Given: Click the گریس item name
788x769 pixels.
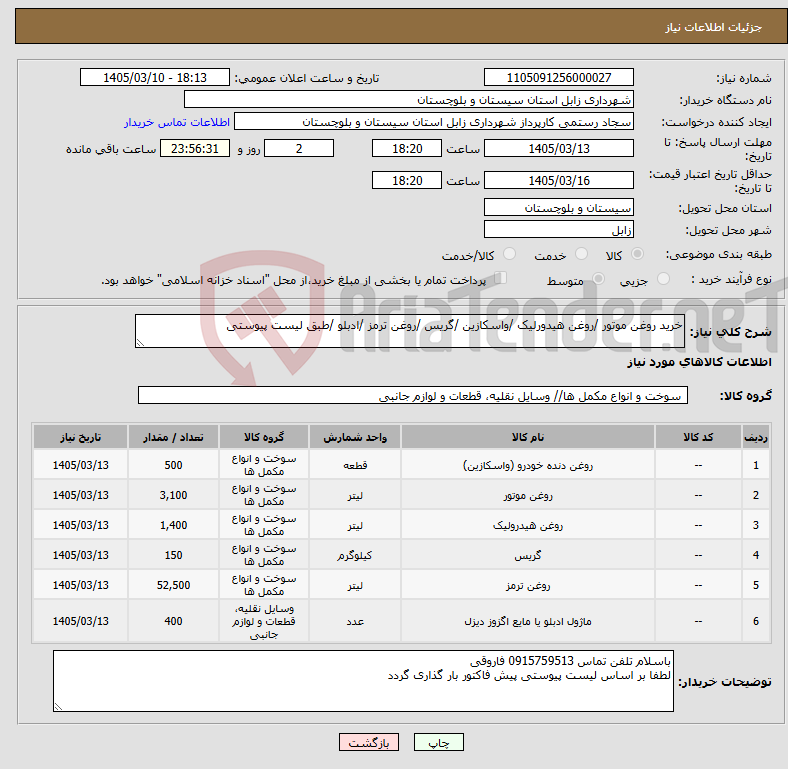Looking at the screenshot, I should click(x=528, y=555).
